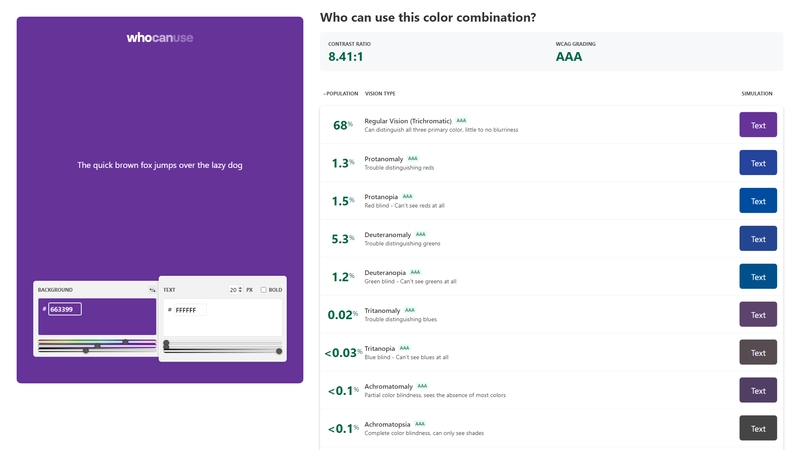Viewport: 800px width, 450px height.
Task: Select the Tritanopia simulation Text swatch
Action: click(x=758, y=353)
